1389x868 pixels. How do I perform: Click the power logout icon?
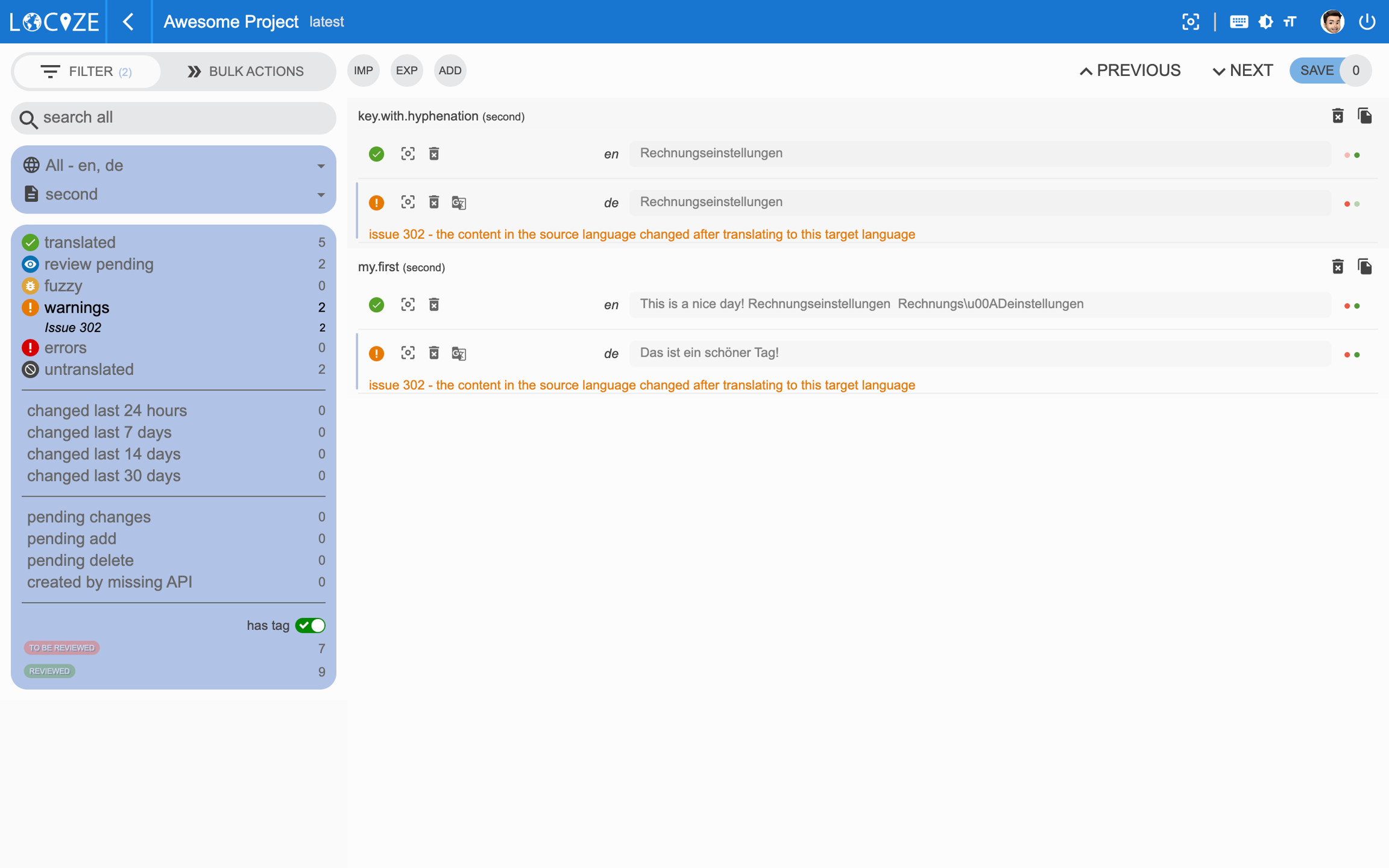tap(1367, 22)
